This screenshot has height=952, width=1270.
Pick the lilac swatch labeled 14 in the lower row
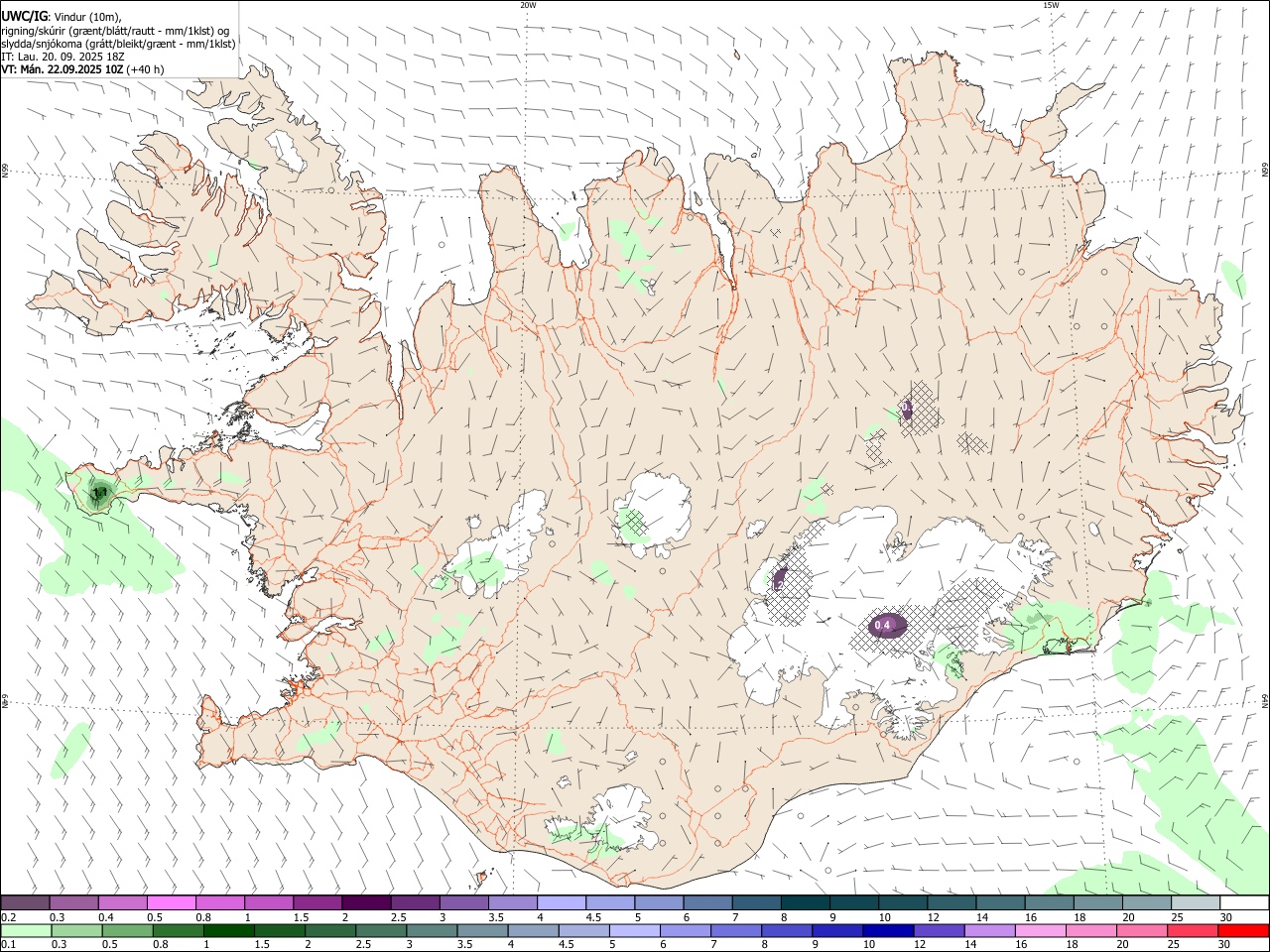(x=989, y=930)
